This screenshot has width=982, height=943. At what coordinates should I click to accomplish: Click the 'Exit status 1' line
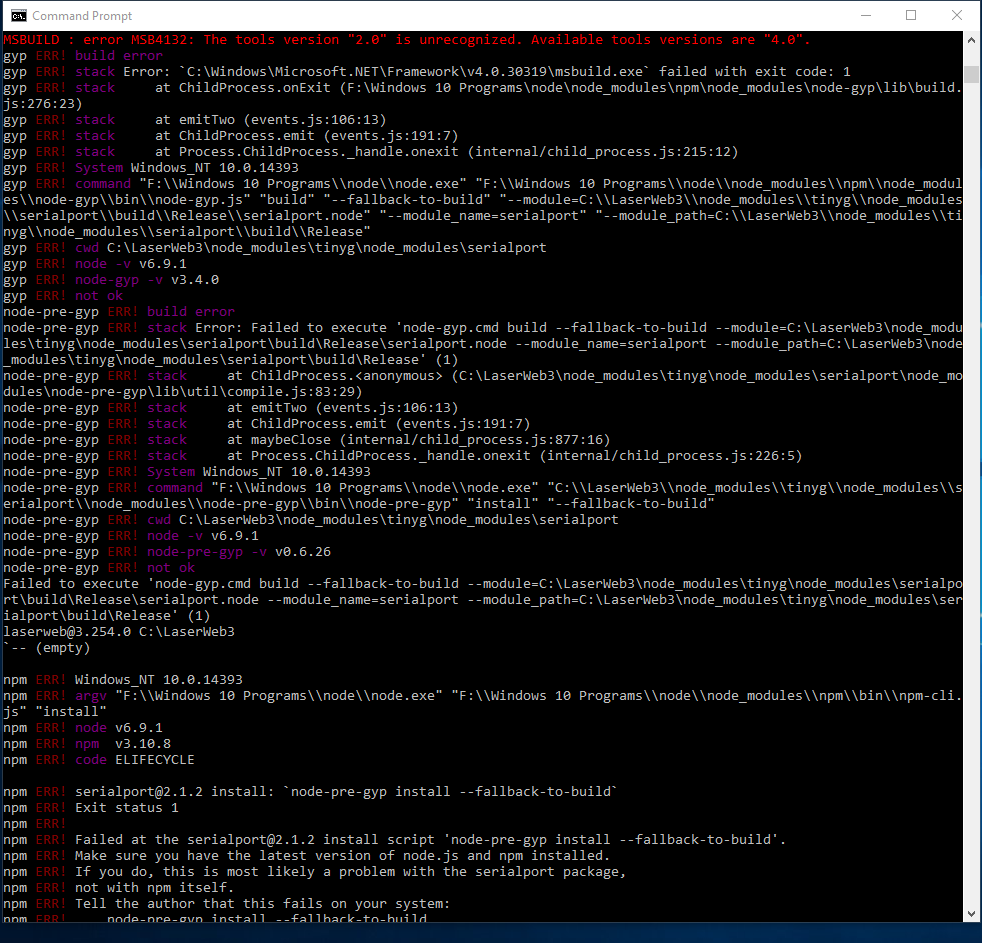click(91, 808)
